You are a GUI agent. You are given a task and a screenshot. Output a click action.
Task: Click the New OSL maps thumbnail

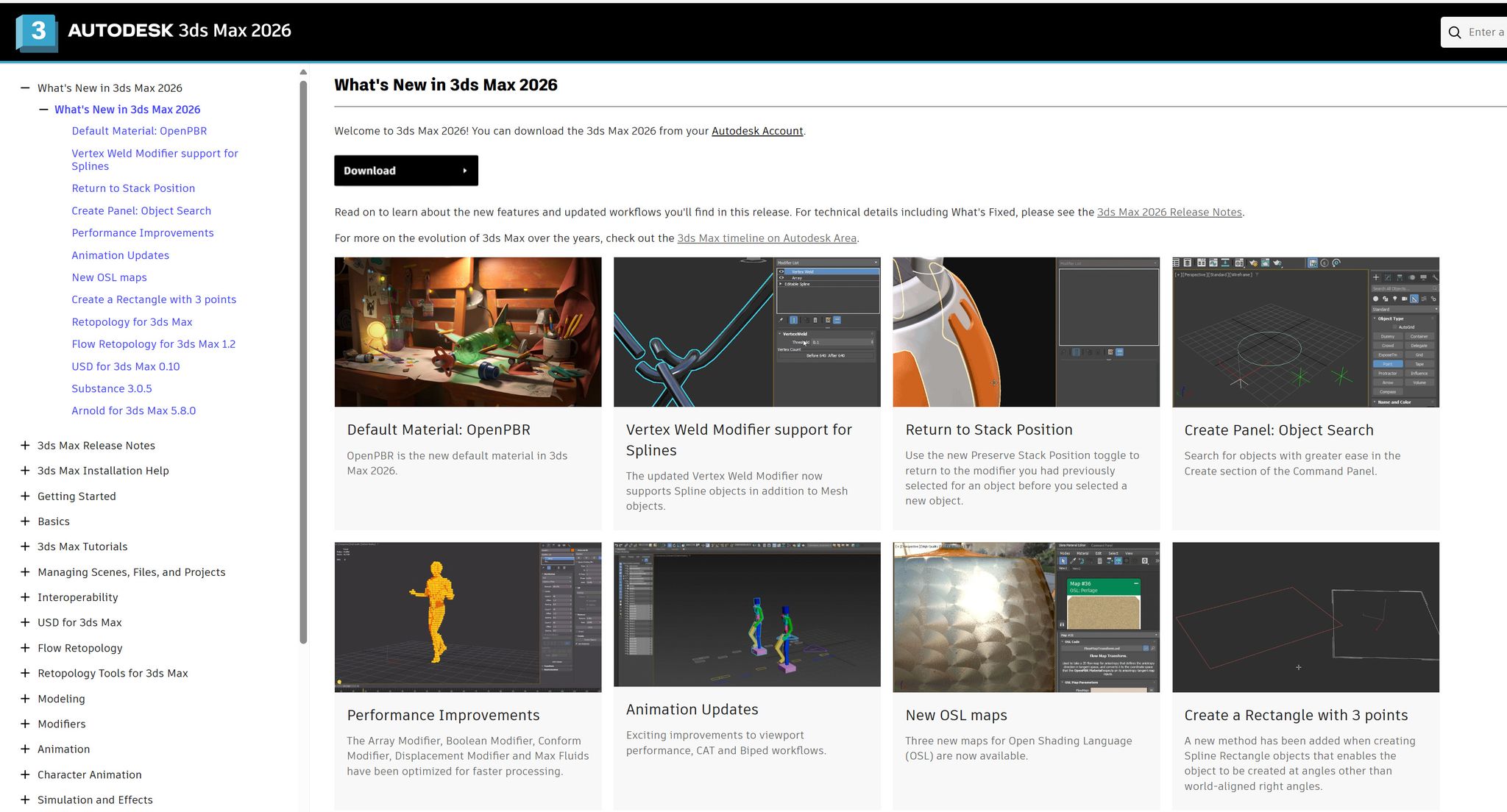(x=1026, y=617)
